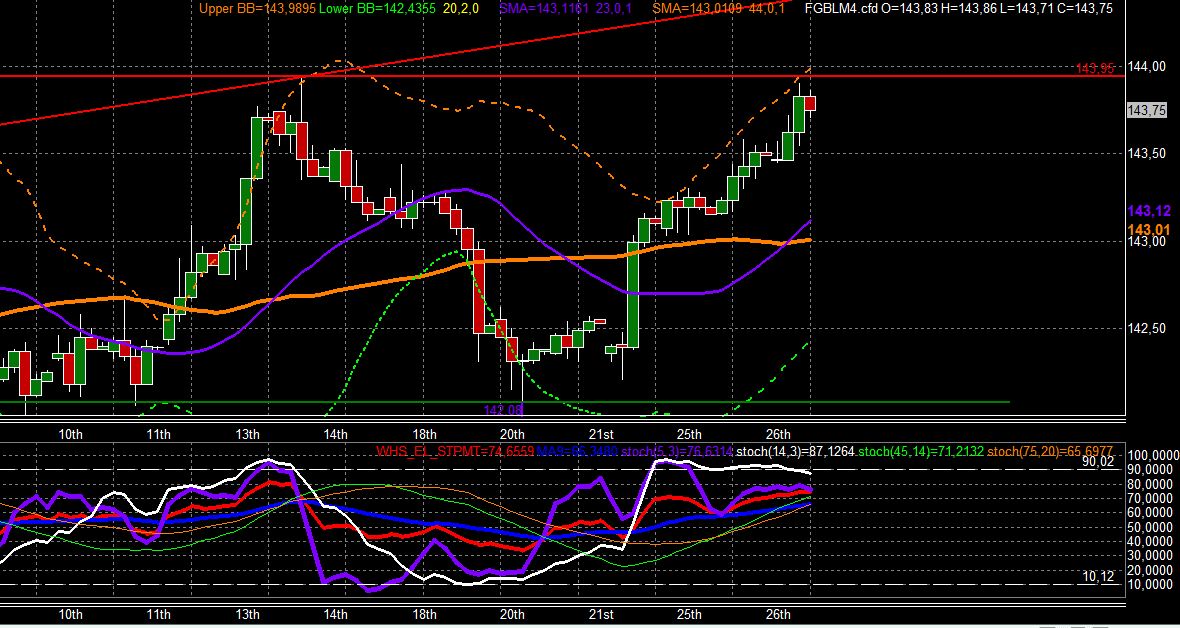This screenshot has height=628, width=1180.
Task: Click the tall green breakout candle after 21st
Action: 633,294
